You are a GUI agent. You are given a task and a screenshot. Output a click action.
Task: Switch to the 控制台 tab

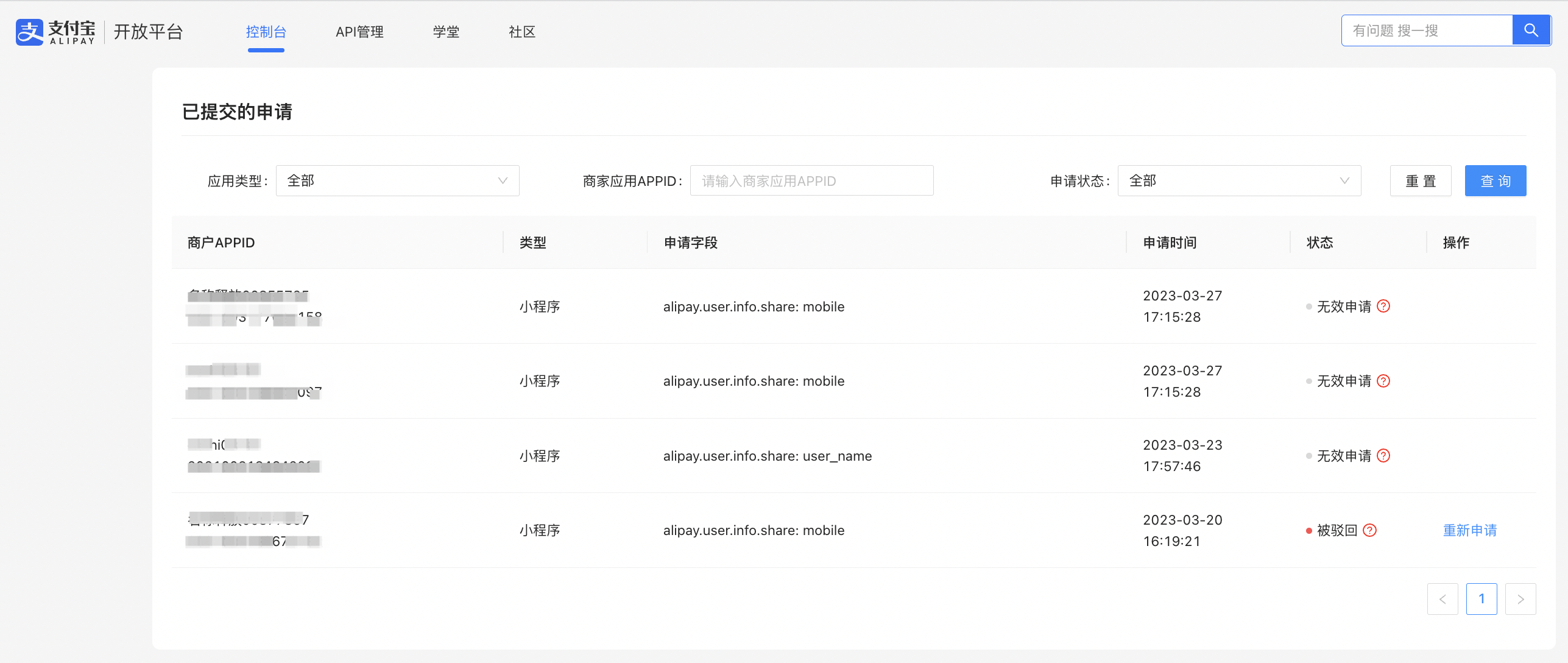coord(266,32)
